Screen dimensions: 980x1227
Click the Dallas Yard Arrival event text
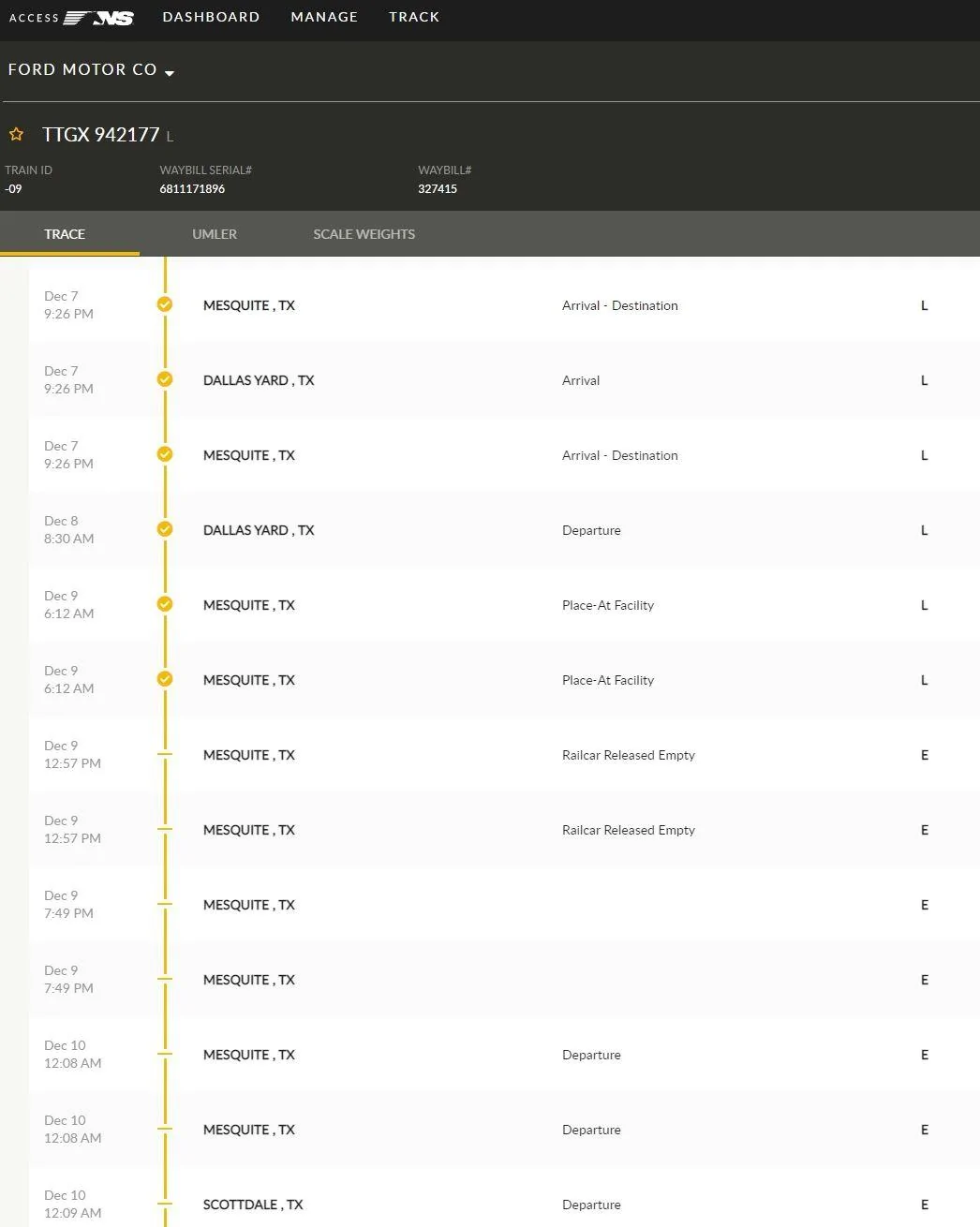pos(581,380)
